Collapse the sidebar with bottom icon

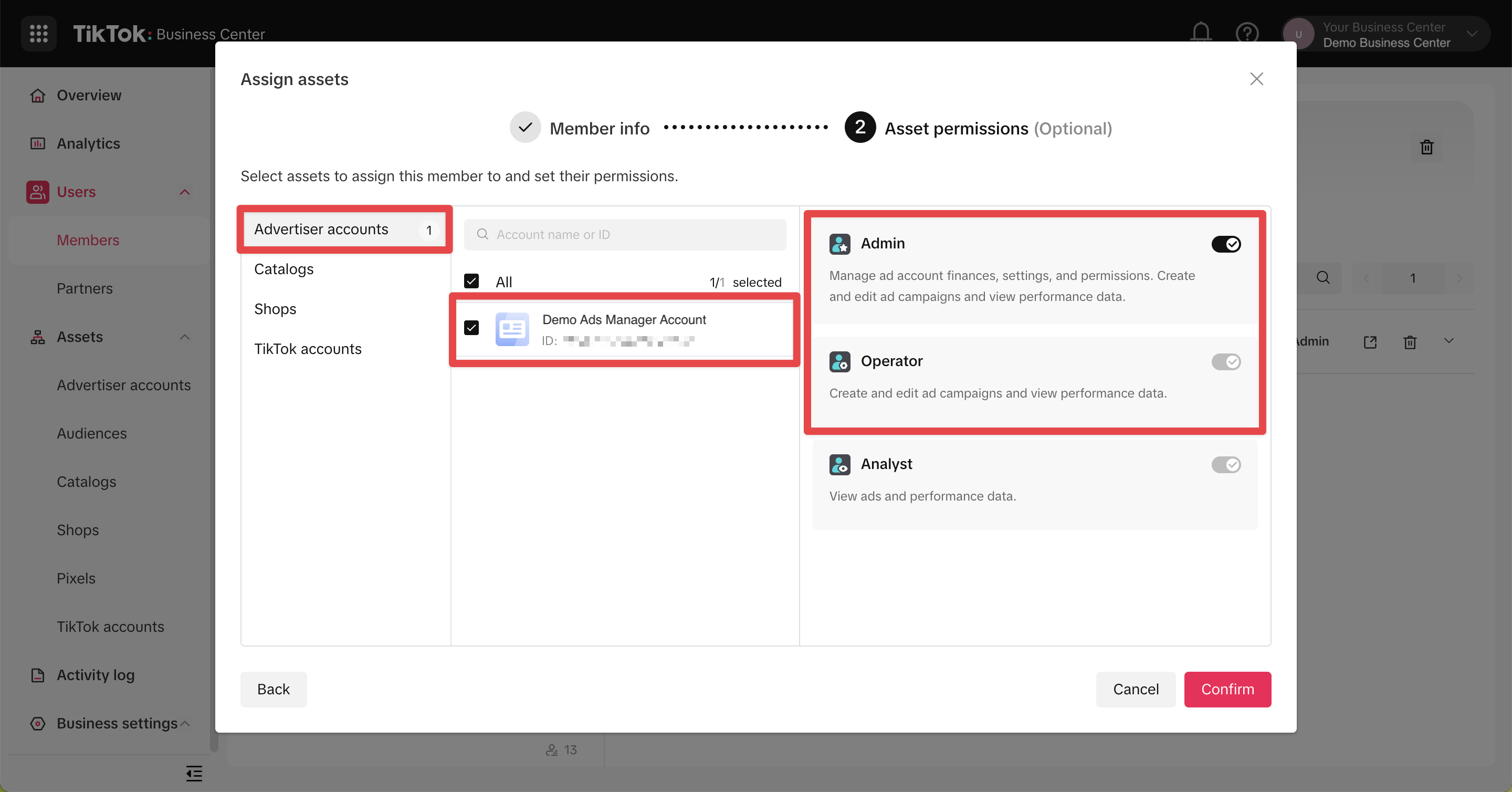194,773
